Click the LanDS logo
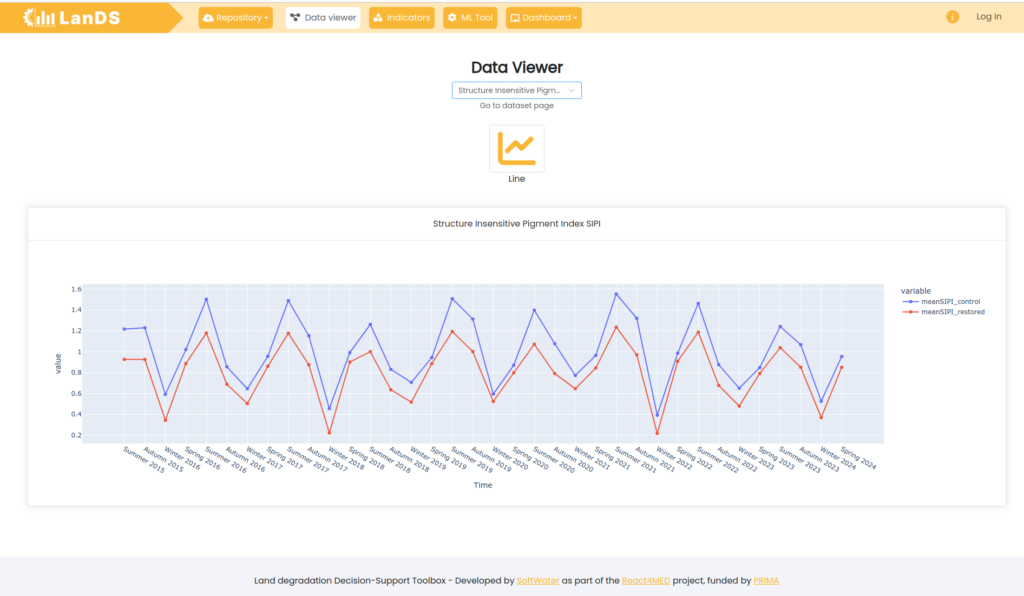This screenshot has height=596, width=1024. coord(72,18)
